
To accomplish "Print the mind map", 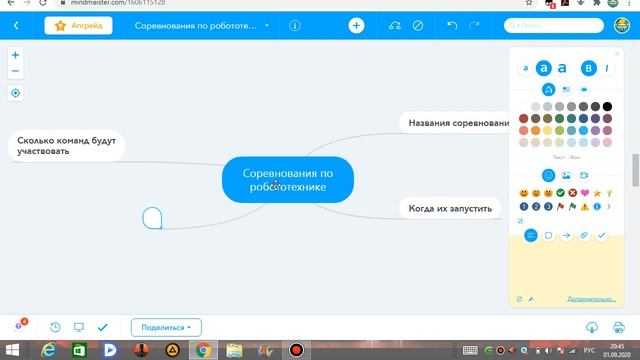I will [619, 327].
